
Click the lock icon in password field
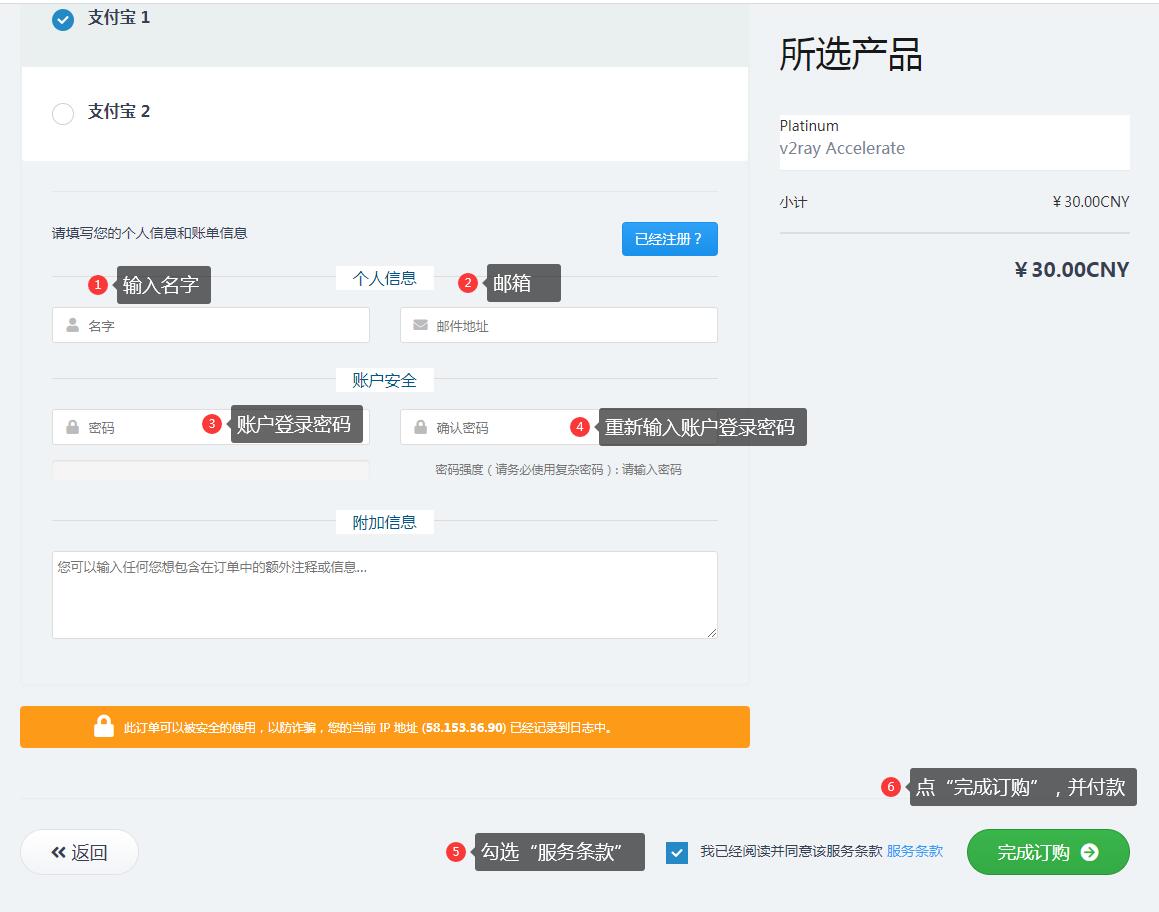[72, 427]
